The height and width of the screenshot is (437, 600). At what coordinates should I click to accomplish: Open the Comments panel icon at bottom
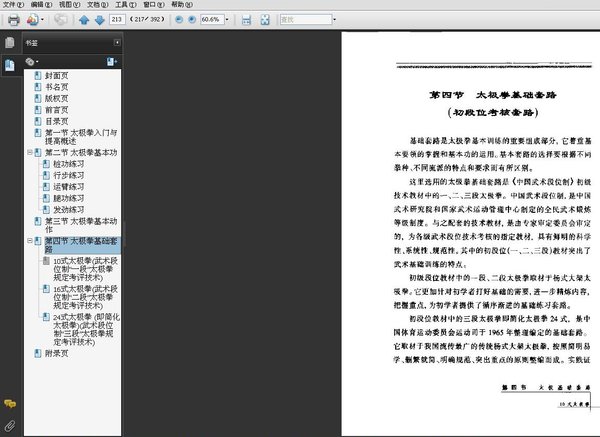point(10,403)
